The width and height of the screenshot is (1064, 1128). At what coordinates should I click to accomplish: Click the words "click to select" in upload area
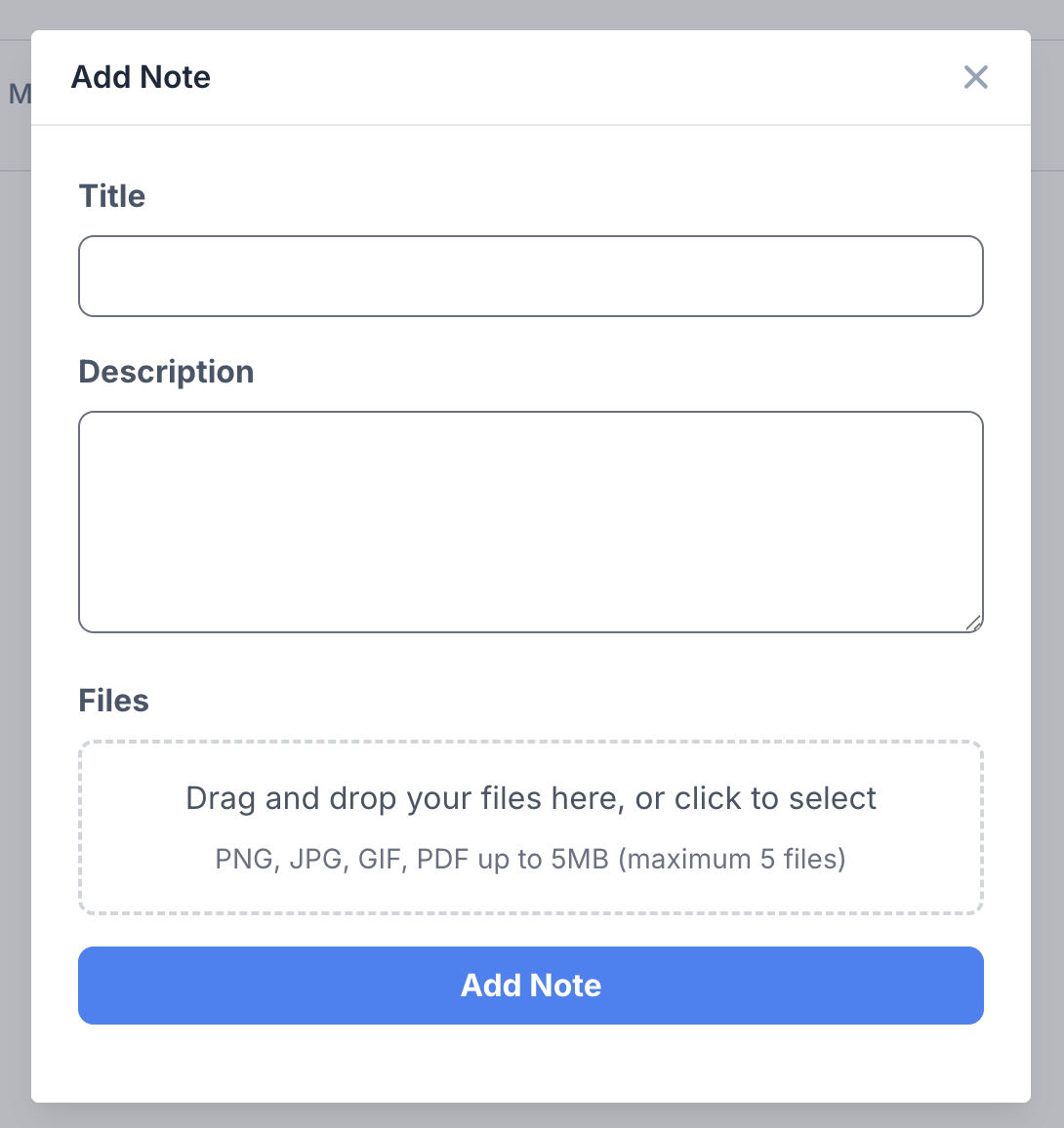[775, 798]
